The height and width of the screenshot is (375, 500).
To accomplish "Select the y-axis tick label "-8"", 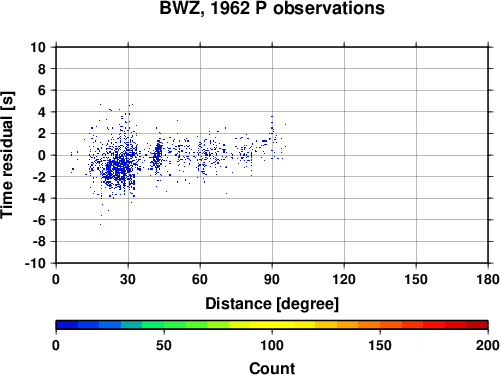I will pyautogui.click(x=39, y=242).
